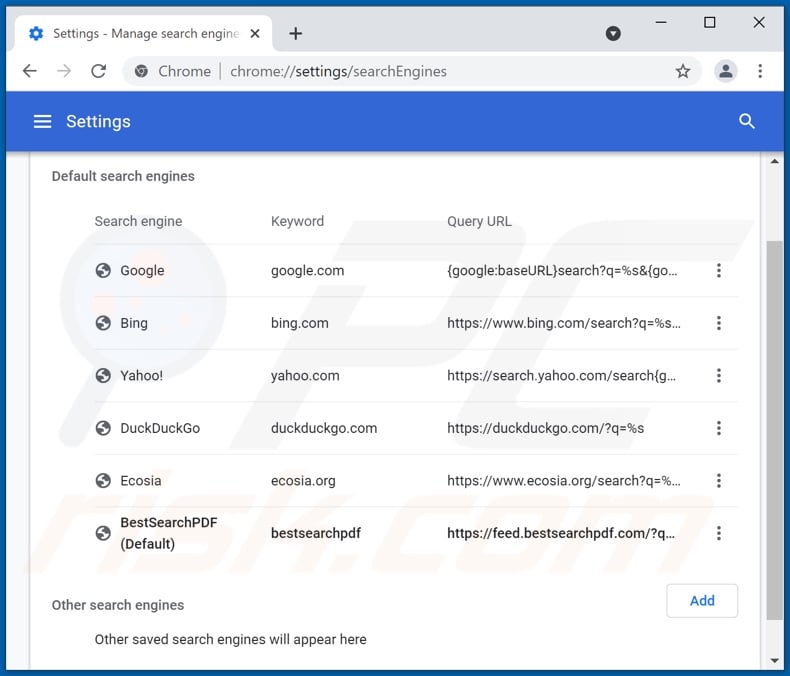Click the globe icon beside Google

point(103,271)
